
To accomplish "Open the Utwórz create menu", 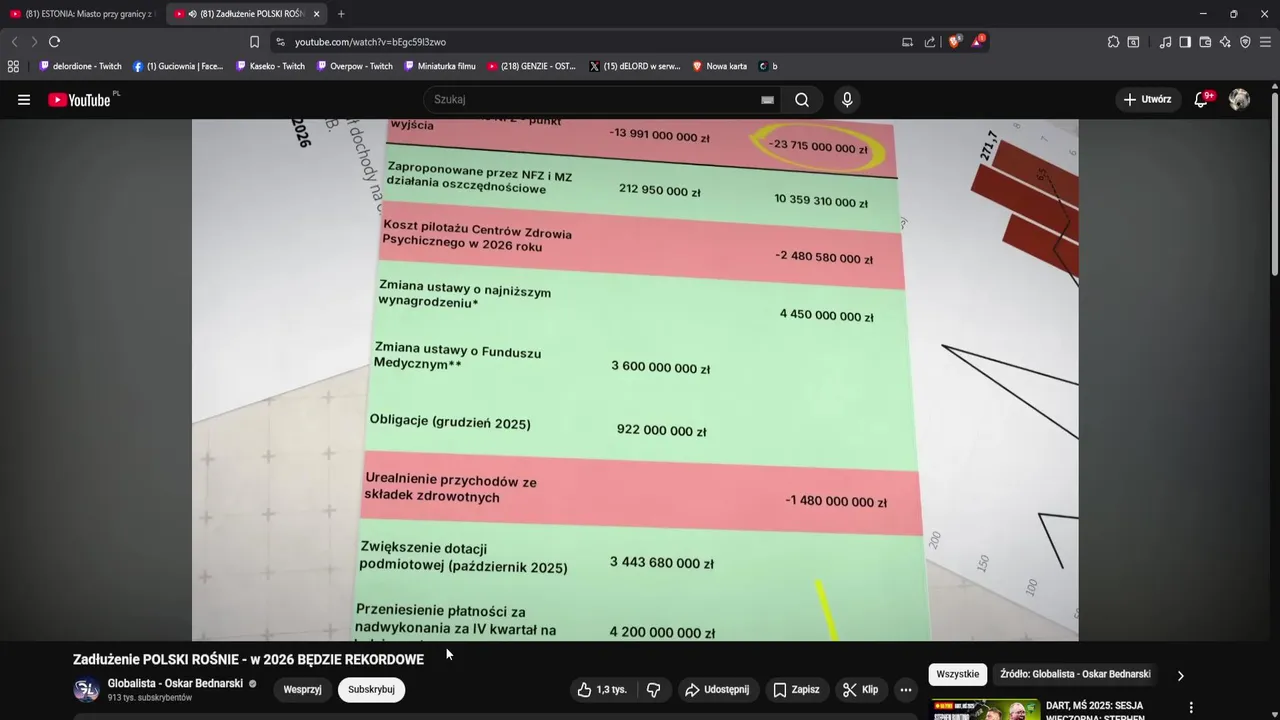I will [1147, 99].
